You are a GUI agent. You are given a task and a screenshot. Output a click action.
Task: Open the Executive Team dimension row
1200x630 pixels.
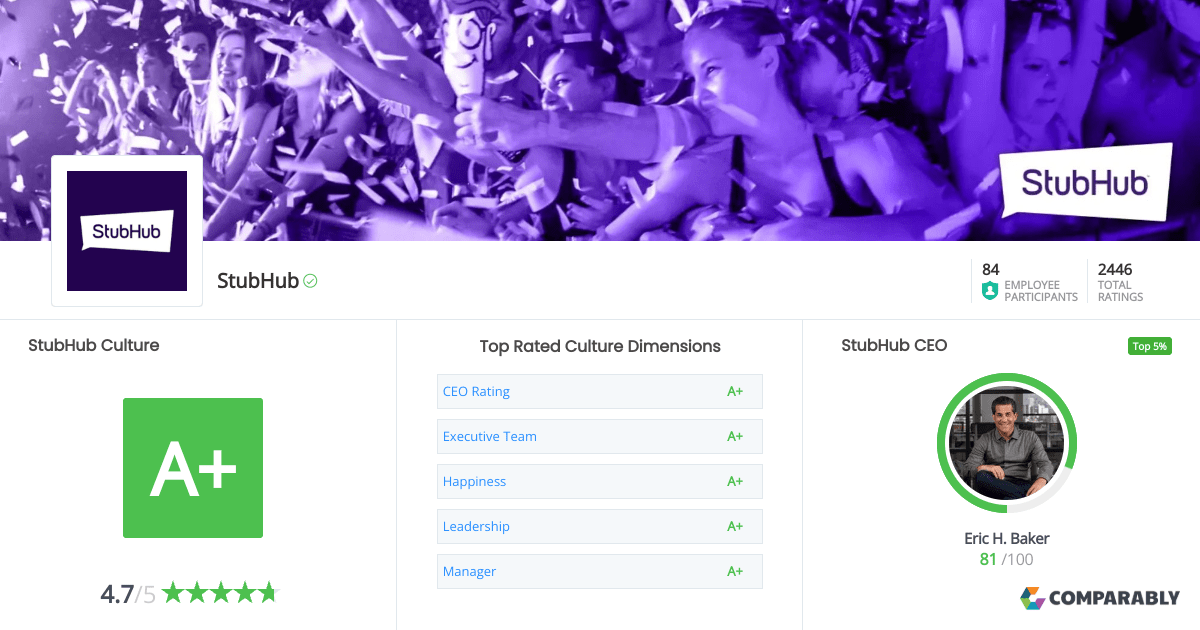click(x=599, y=436)
